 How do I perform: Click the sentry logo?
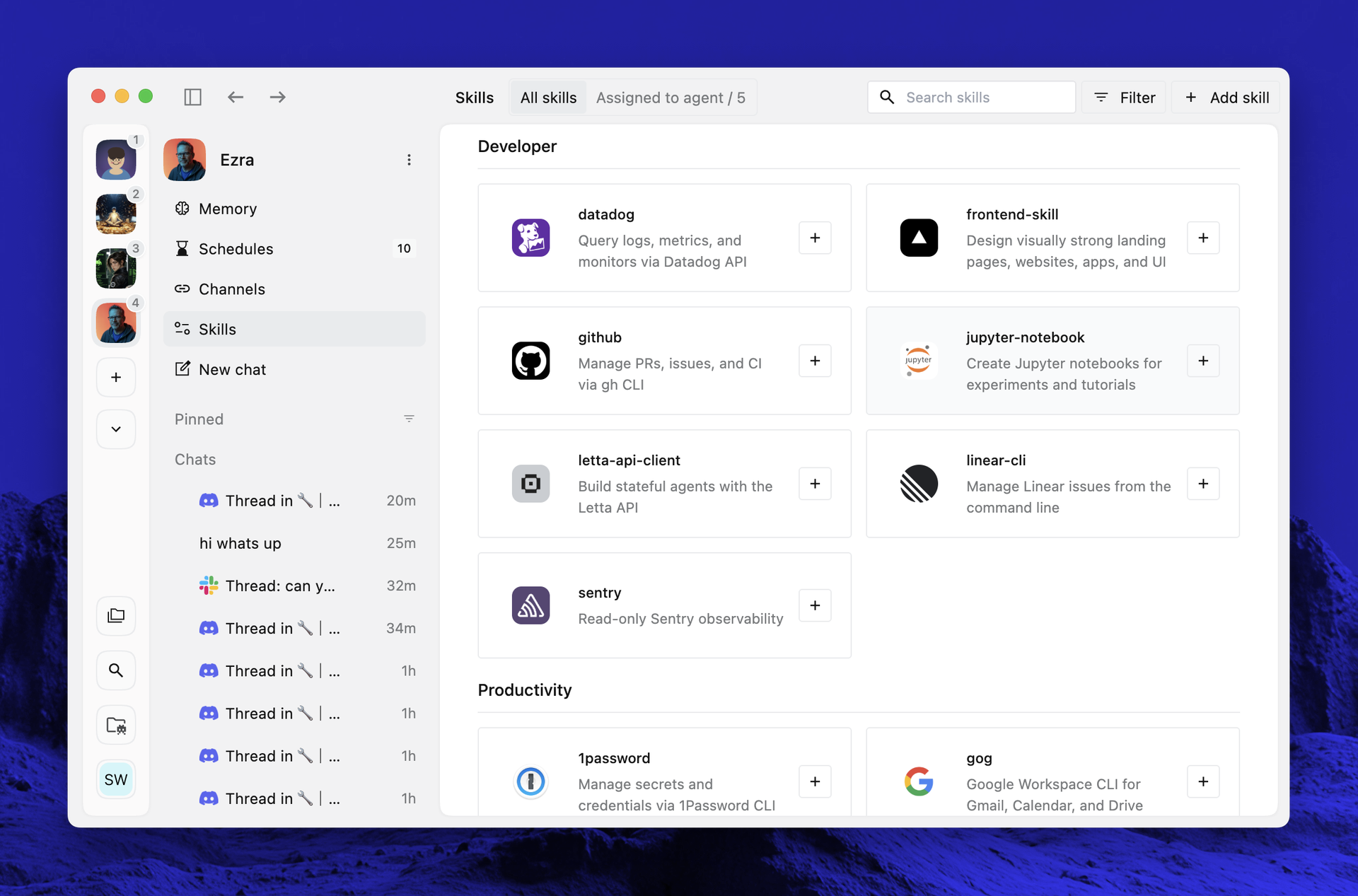click(530, 605)
